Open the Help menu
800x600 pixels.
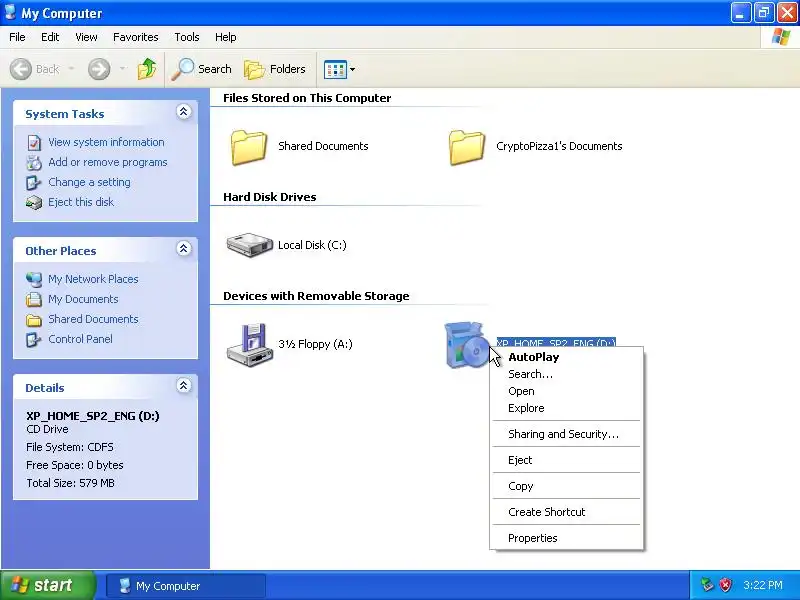[226, 37]
